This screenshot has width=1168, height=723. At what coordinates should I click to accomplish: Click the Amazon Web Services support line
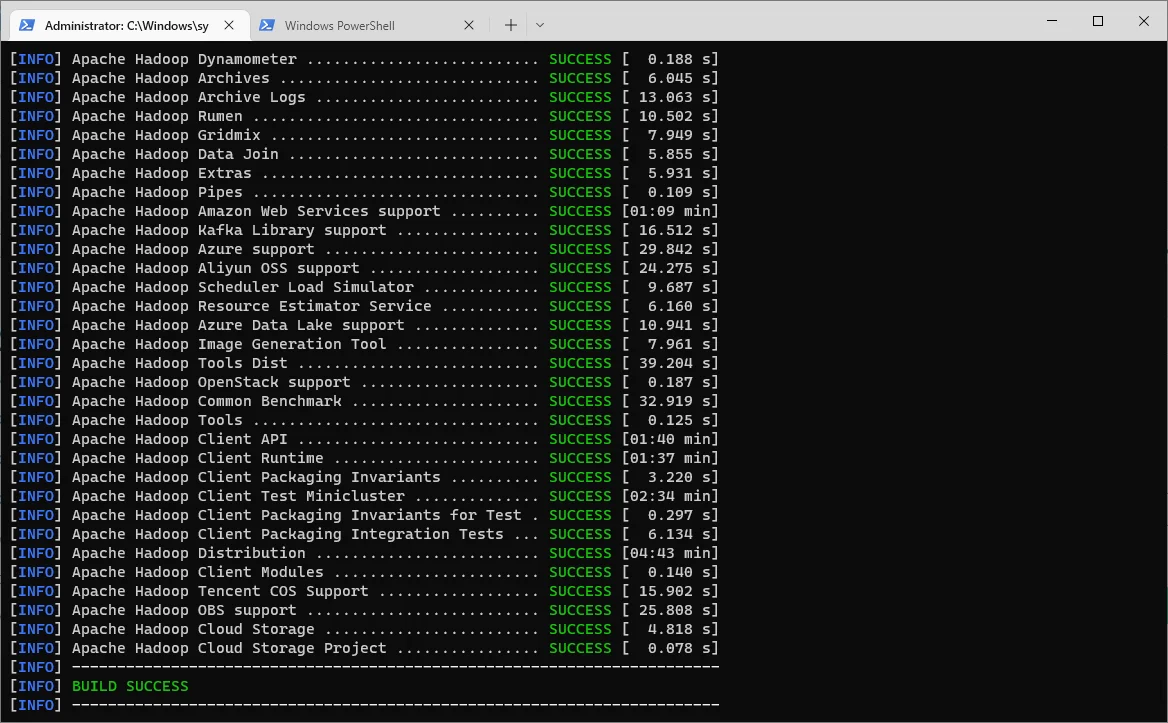[255, 211]
